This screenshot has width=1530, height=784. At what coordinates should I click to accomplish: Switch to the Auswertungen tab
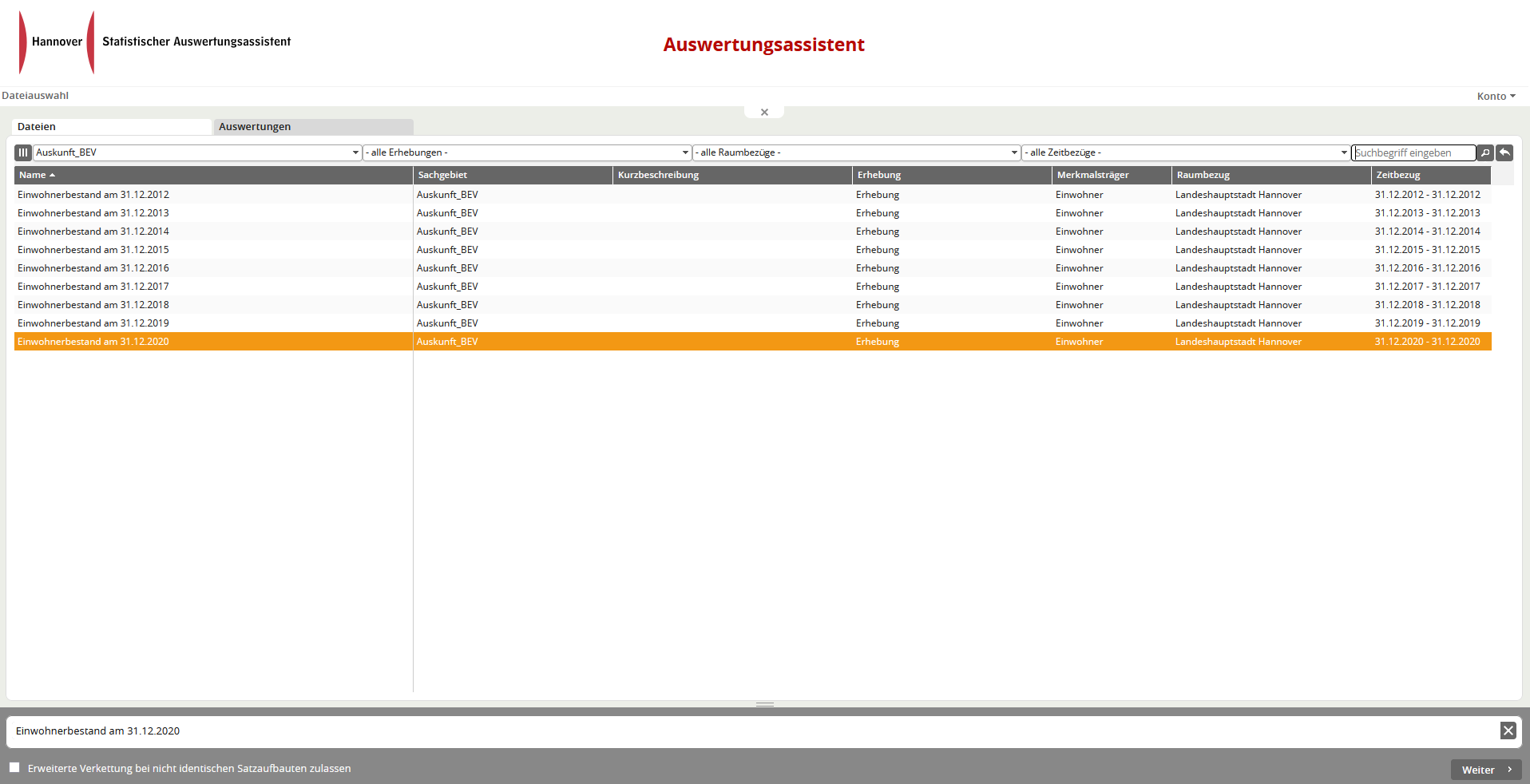[x=313, y=127]
